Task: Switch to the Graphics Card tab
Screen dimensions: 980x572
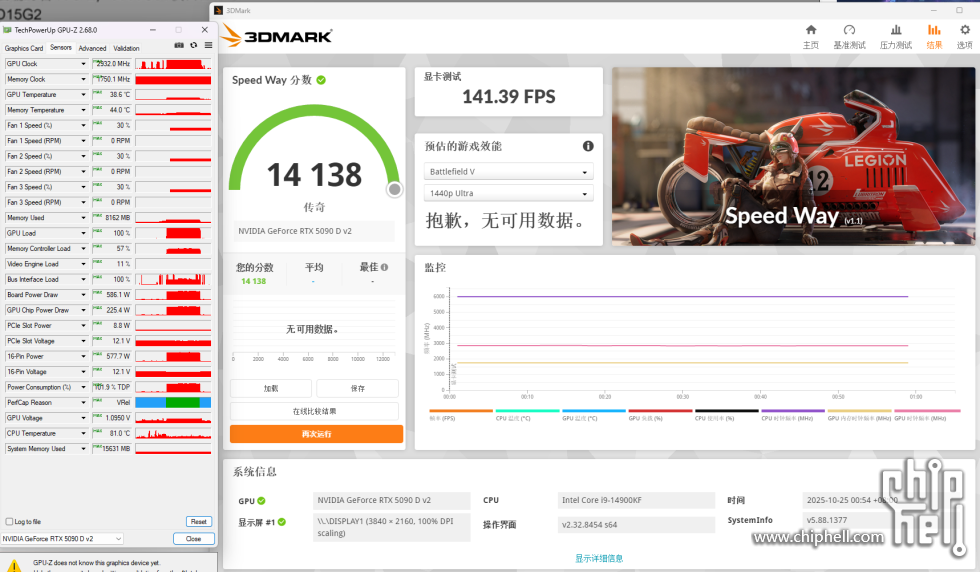Action: (24, 48)
